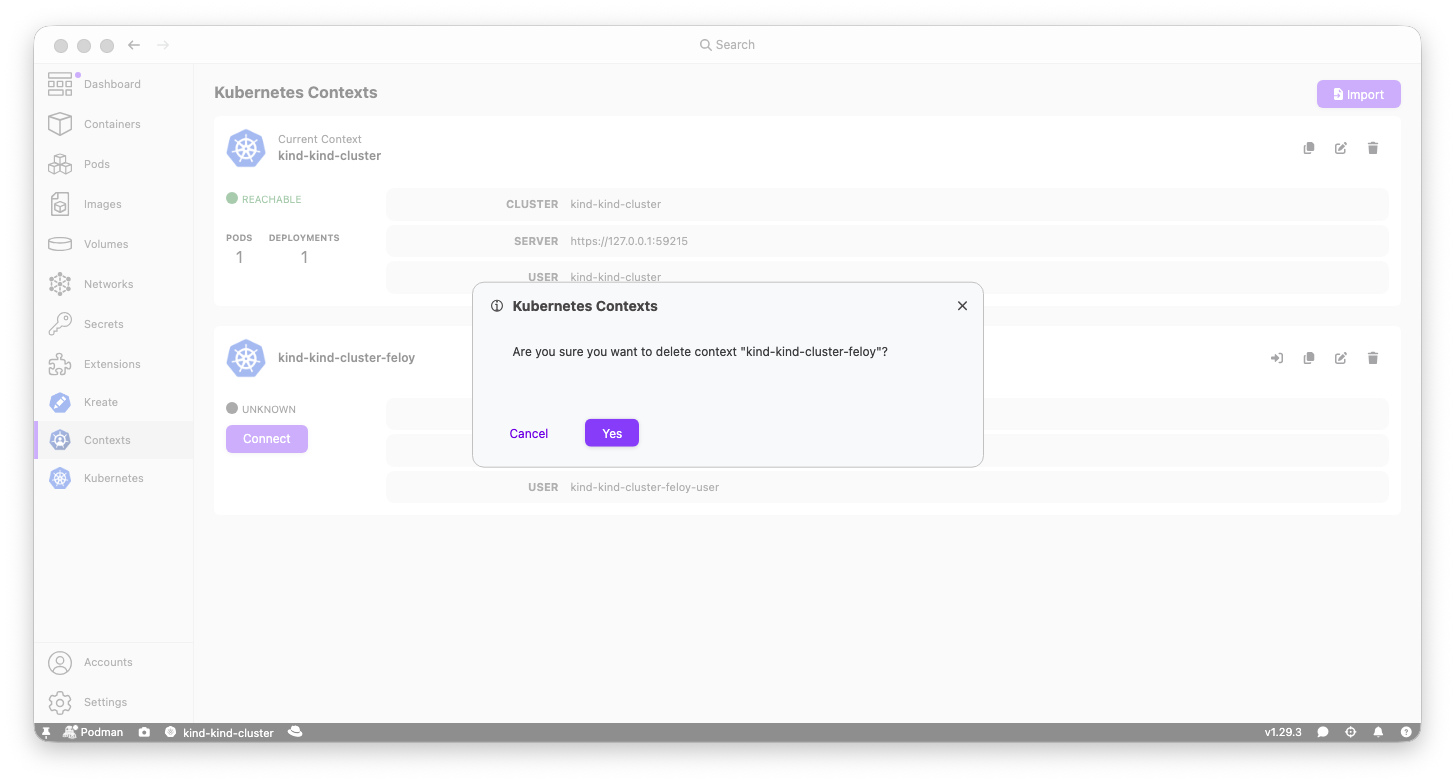Duplicate the kind-kind-cluster context
Screen dimensions: 1455x784
coord(1309,148)
